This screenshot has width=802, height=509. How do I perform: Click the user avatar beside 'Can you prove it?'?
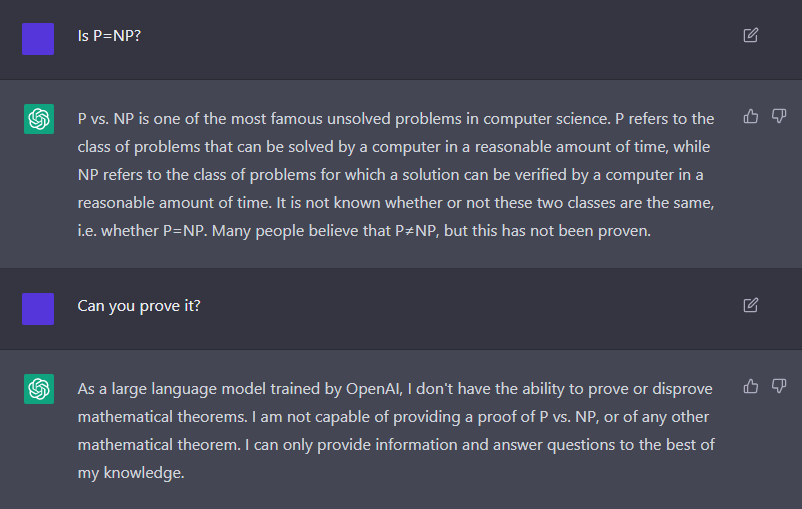(38, 309)
